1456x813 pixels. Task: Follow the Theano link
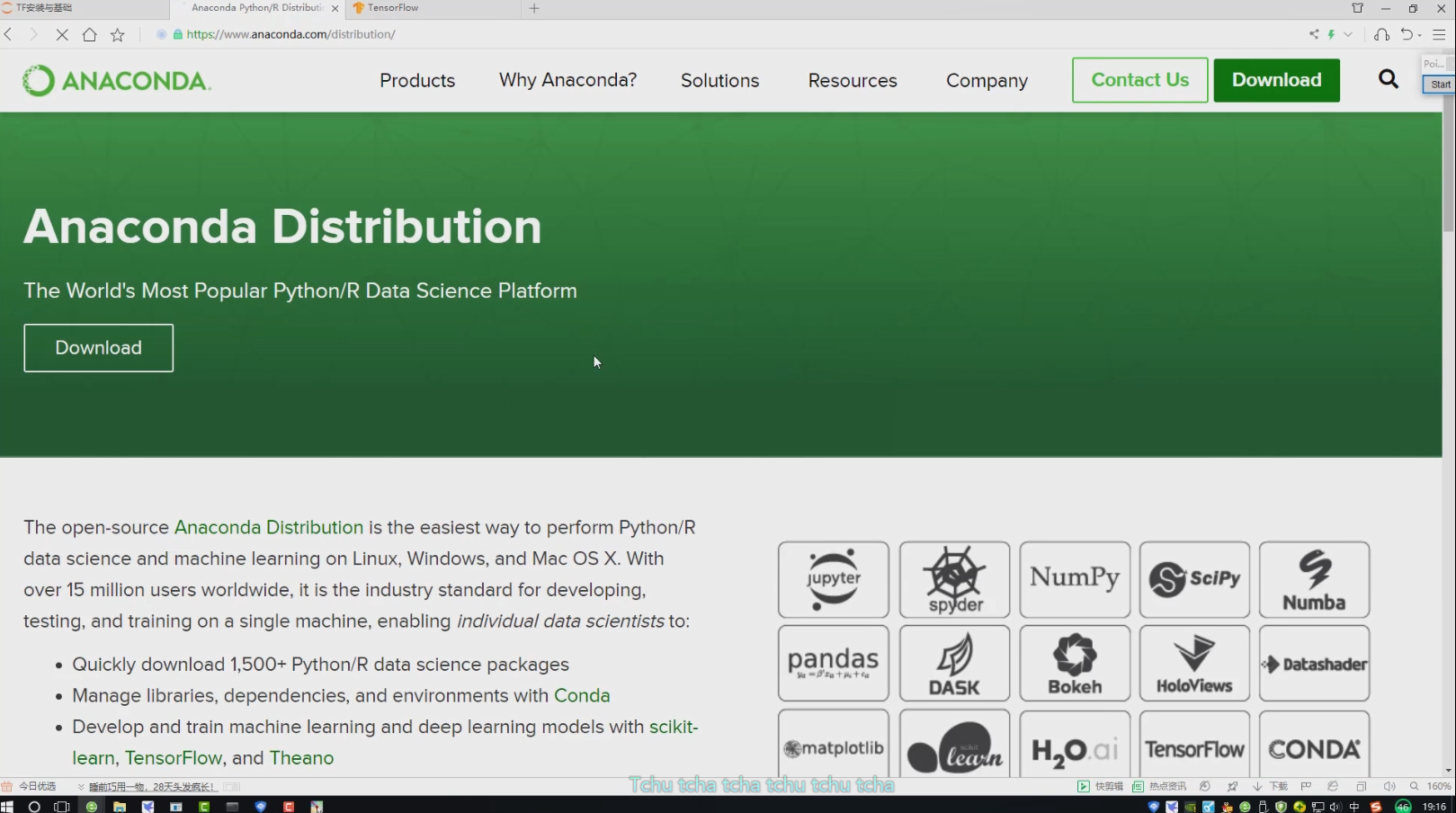(x=301, y=757)
